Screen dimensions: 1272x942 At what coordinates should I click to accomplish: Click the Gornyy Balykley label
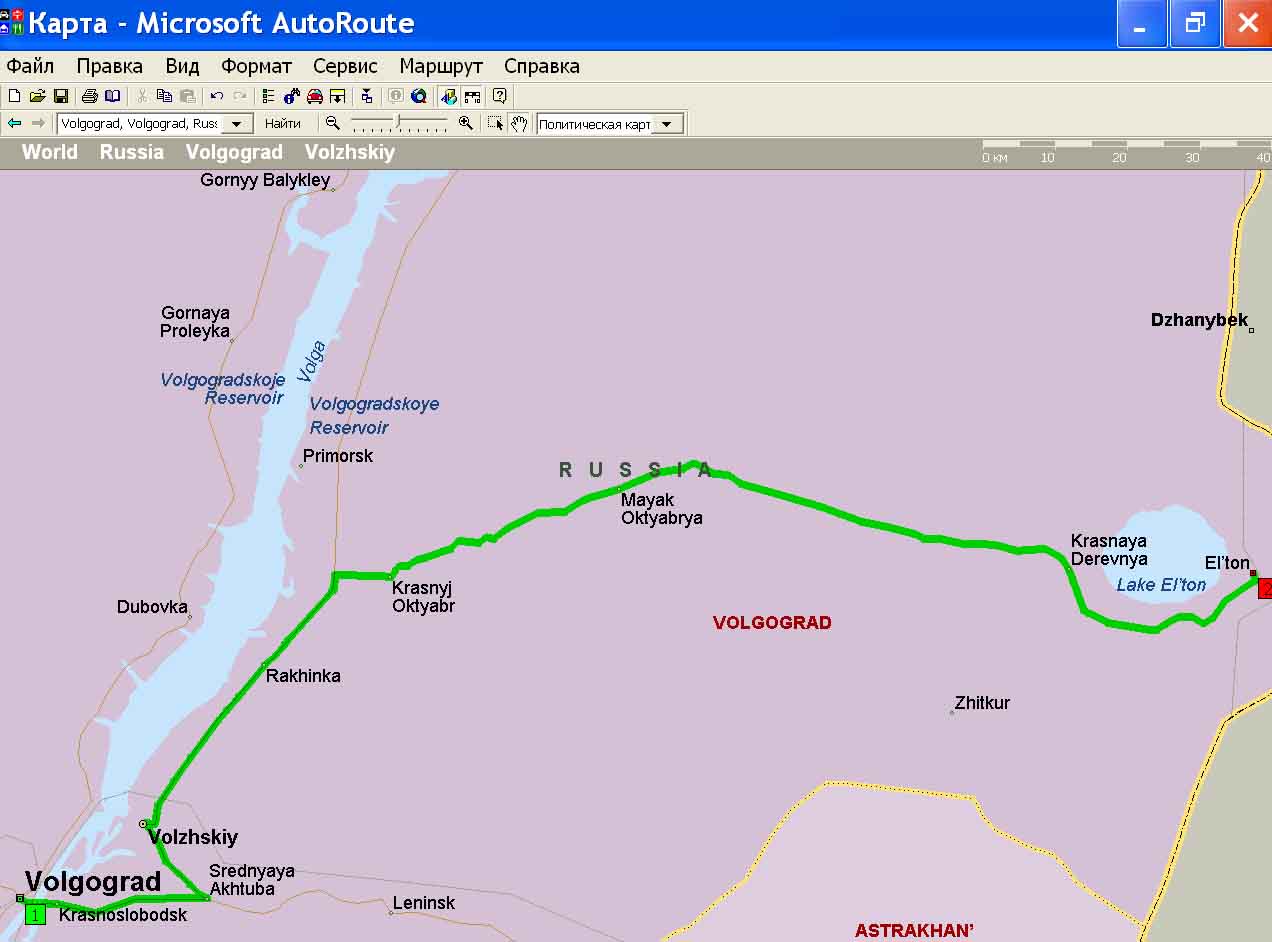click(x=265, y=181)
